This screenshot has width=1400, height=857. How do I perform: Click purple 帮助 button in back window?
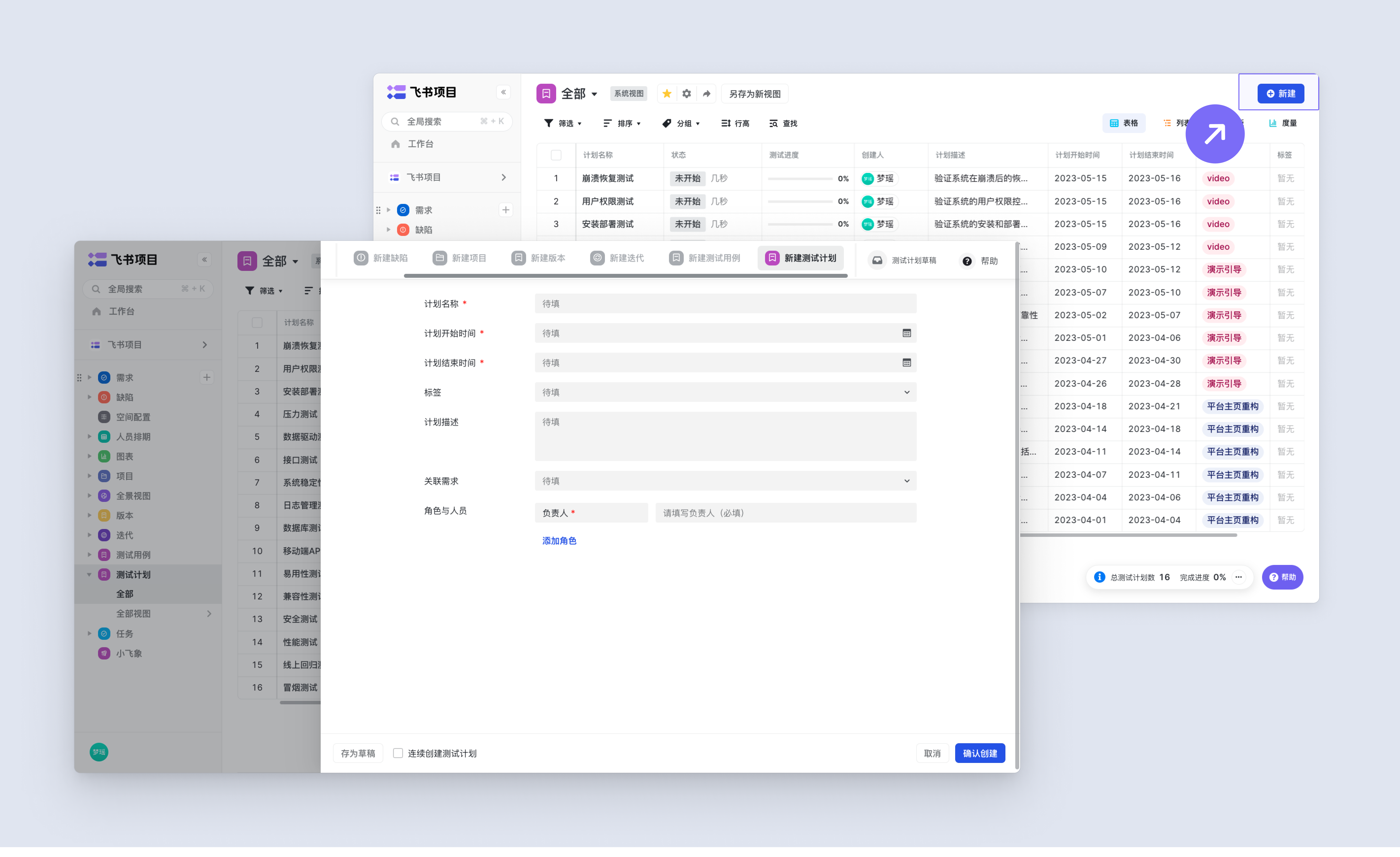(x=1282, y=577)
